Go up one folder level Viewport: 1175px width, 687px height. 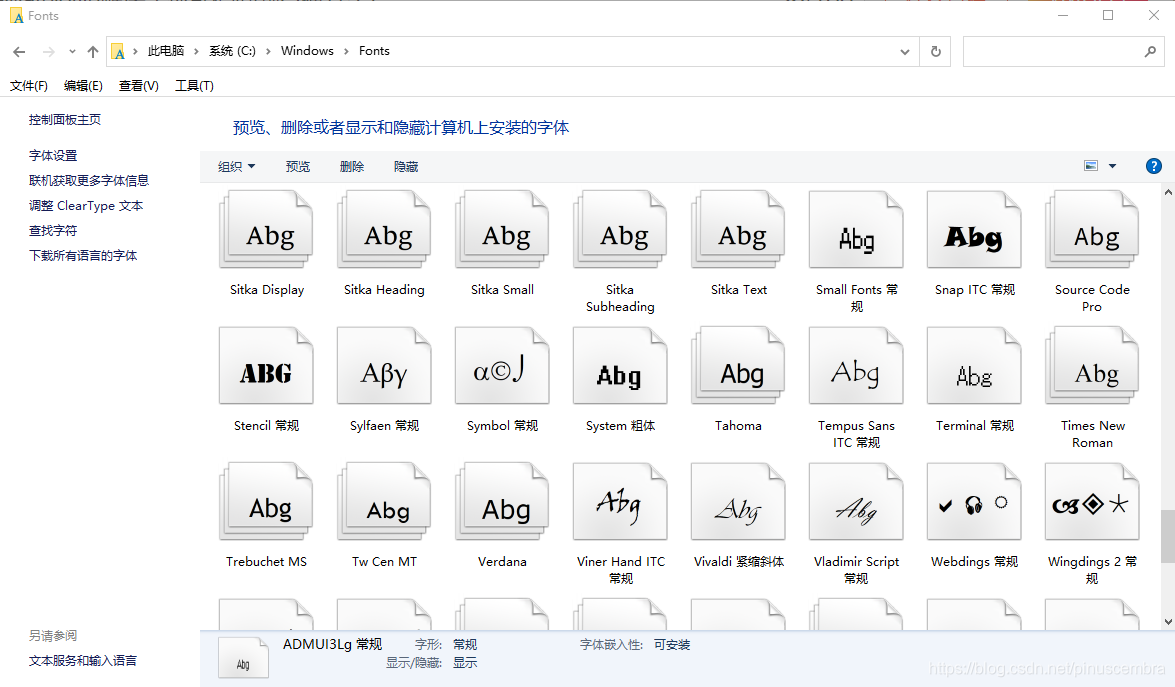point(93,52)
